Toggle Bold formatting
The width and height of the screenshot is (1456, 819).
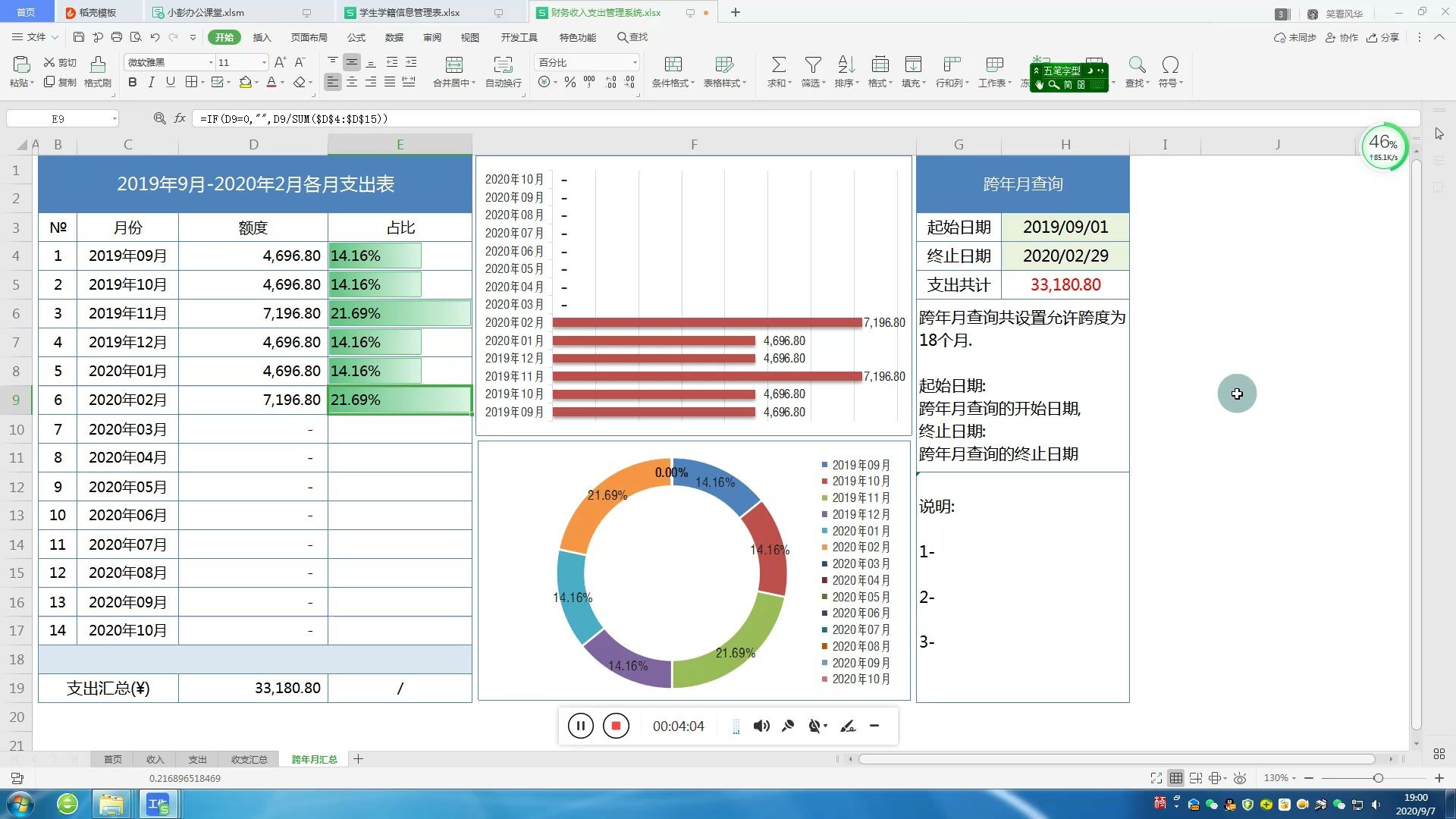click(x=133, y=82)
